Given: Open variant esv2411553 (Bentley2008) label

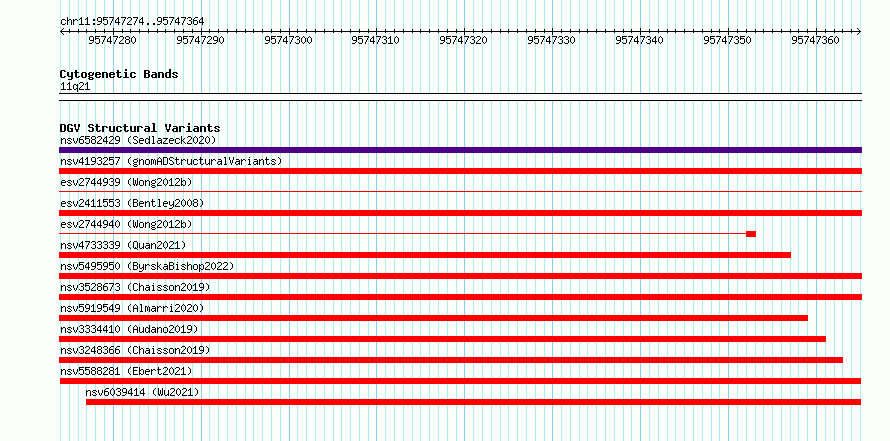Looking at the screenshot, I should click(x=132, y=203).
